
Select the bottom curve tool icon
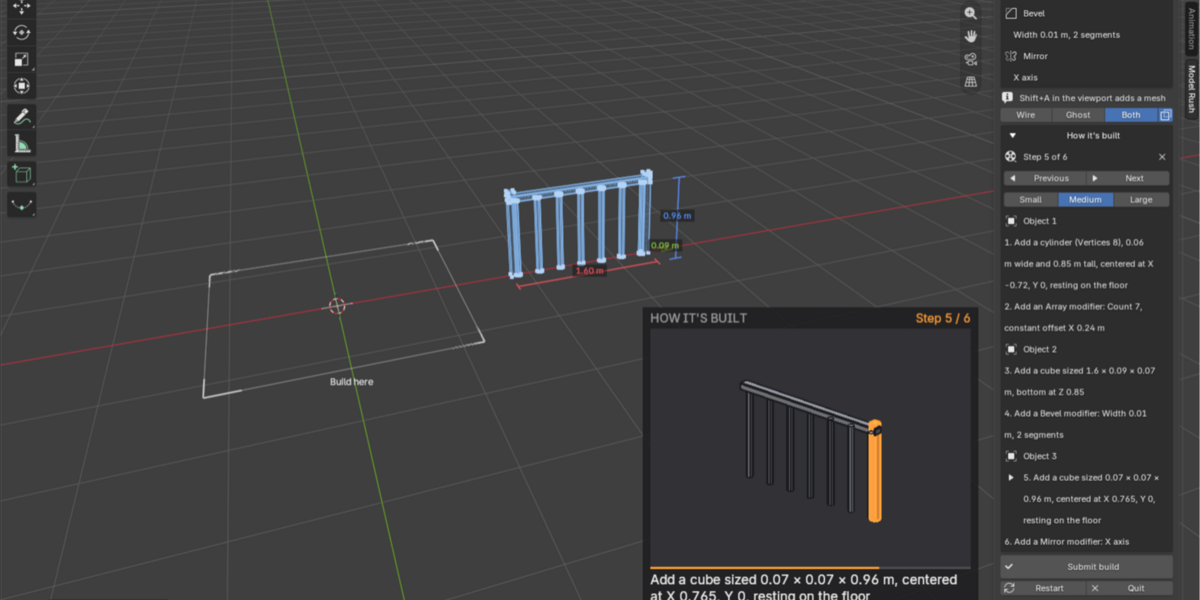coord(22,204)
